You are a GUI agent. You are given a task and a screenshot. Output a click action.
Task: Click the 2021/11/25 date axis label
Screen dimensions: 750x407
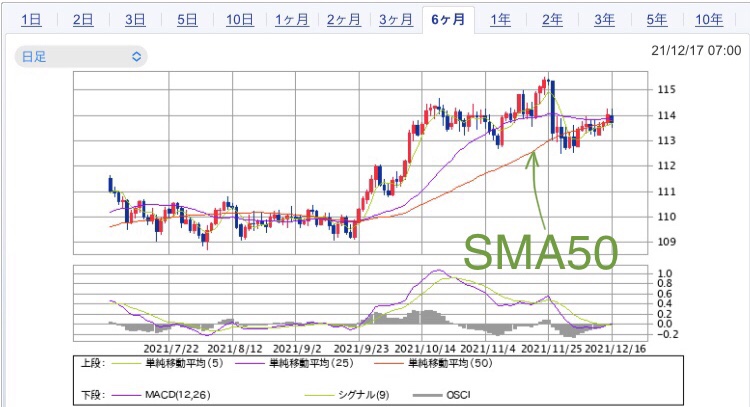(x=551, y=349)
